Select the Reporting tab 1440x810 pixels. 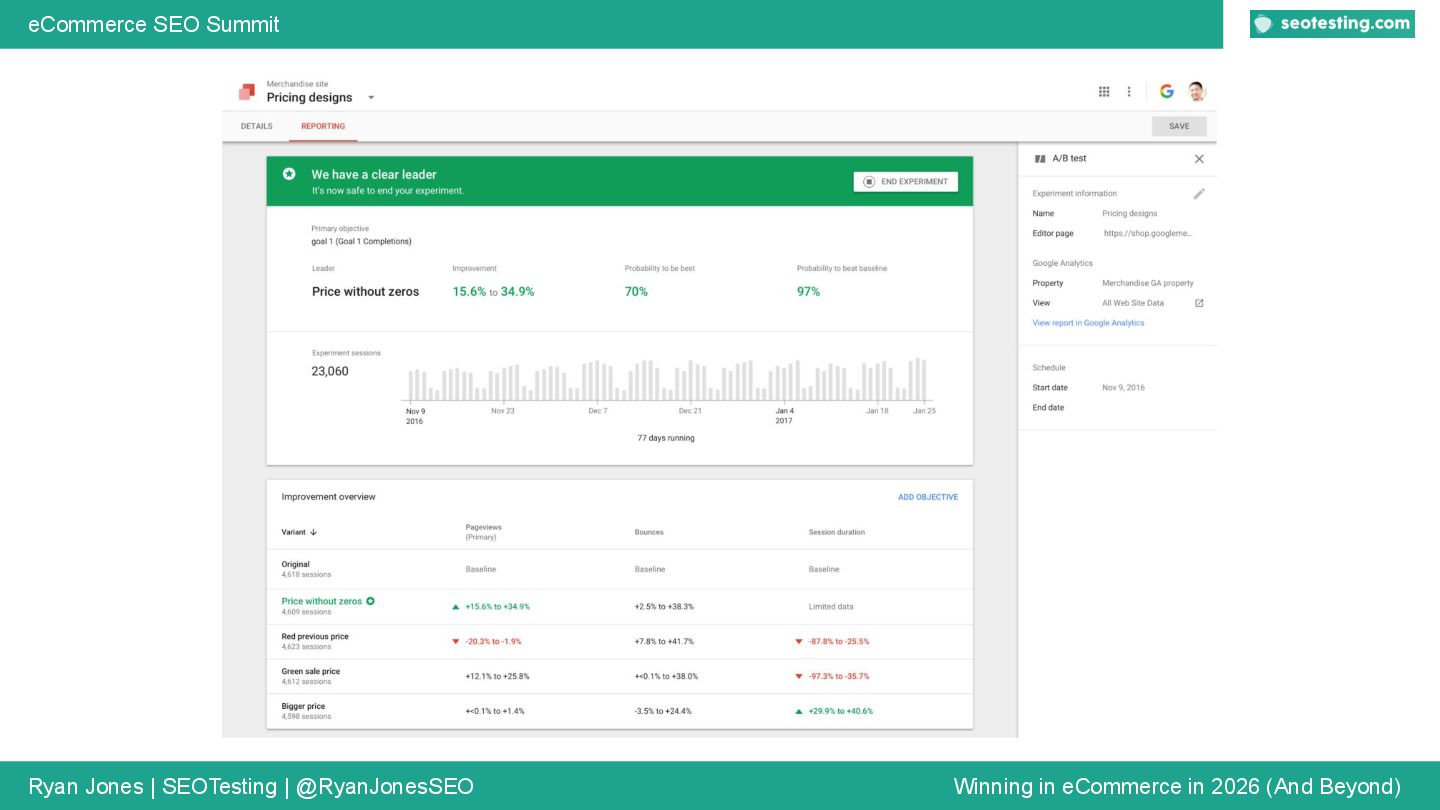[323, 127]
